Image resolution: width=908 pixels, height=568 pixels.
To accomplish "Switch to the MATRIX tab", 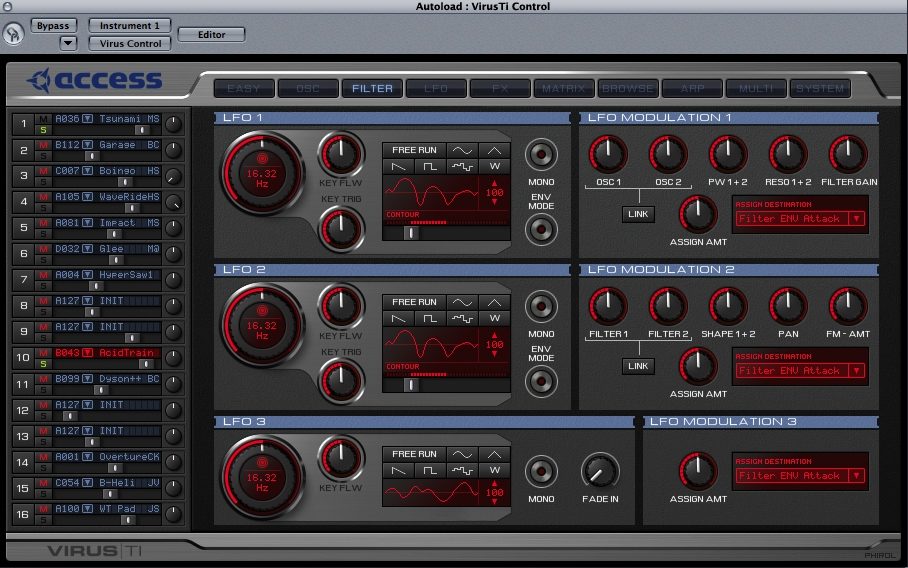I will pos(564,89).
